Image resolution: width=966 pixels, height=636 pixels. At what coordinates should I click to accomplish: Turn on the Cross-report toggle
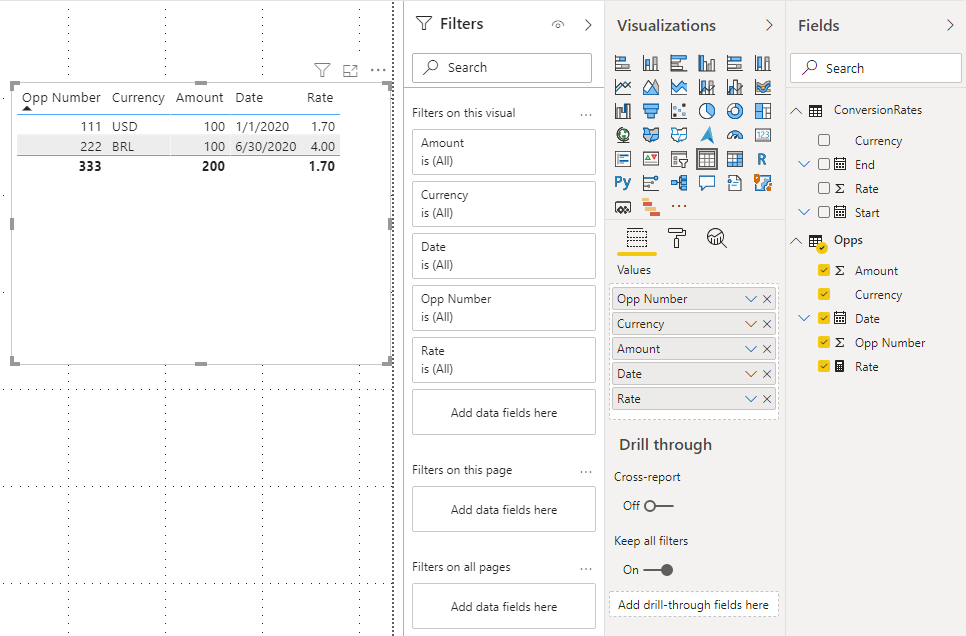(659, 506)
